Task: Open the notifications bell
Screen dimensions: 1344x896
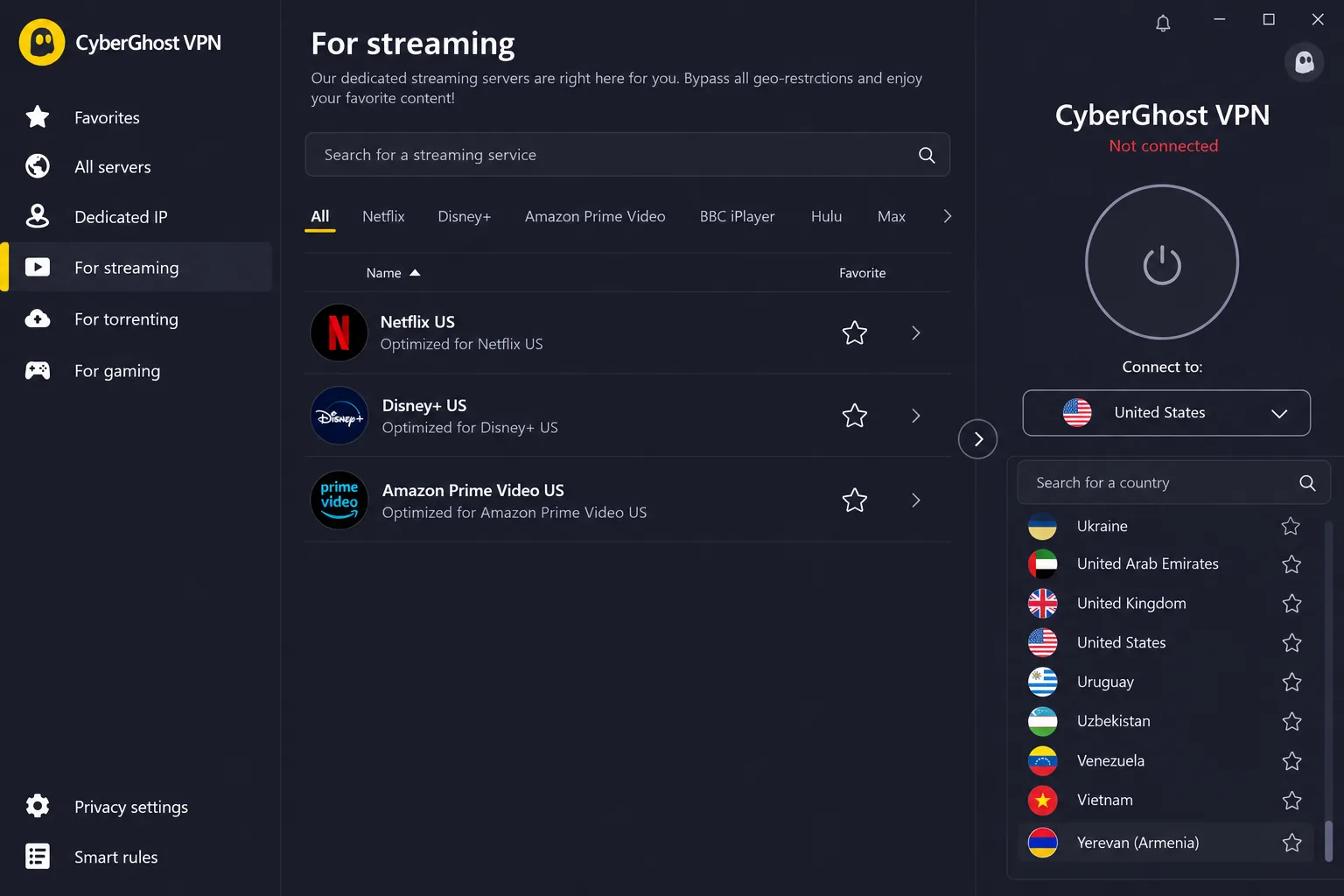Action: click(1163, 23)
